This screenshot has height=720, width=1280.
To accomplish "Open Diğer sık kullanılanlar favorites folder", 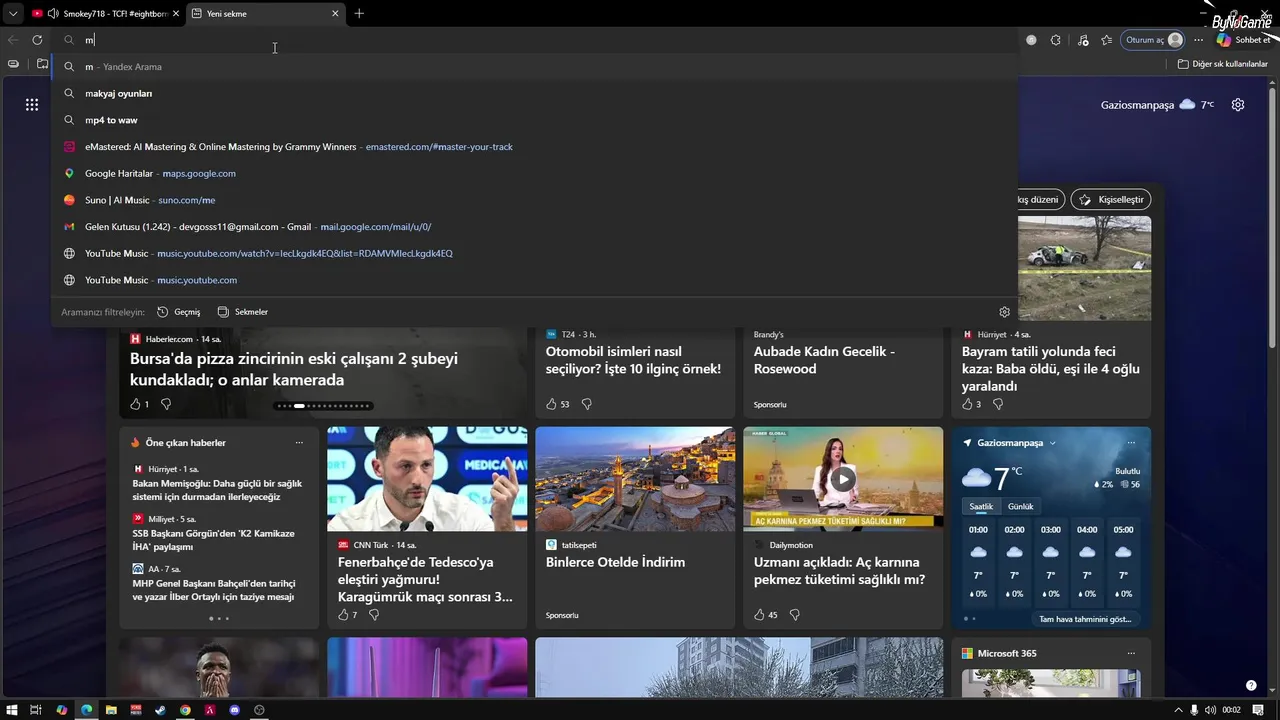I will click(x=1223, y=64).
